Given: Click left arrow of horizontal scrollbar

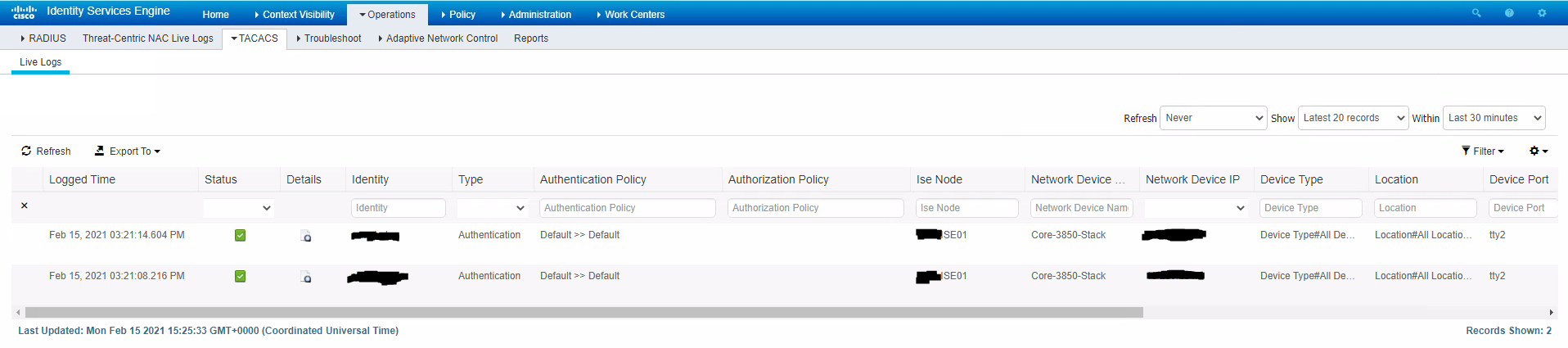Looking at the screenshot, I should 18,312.
